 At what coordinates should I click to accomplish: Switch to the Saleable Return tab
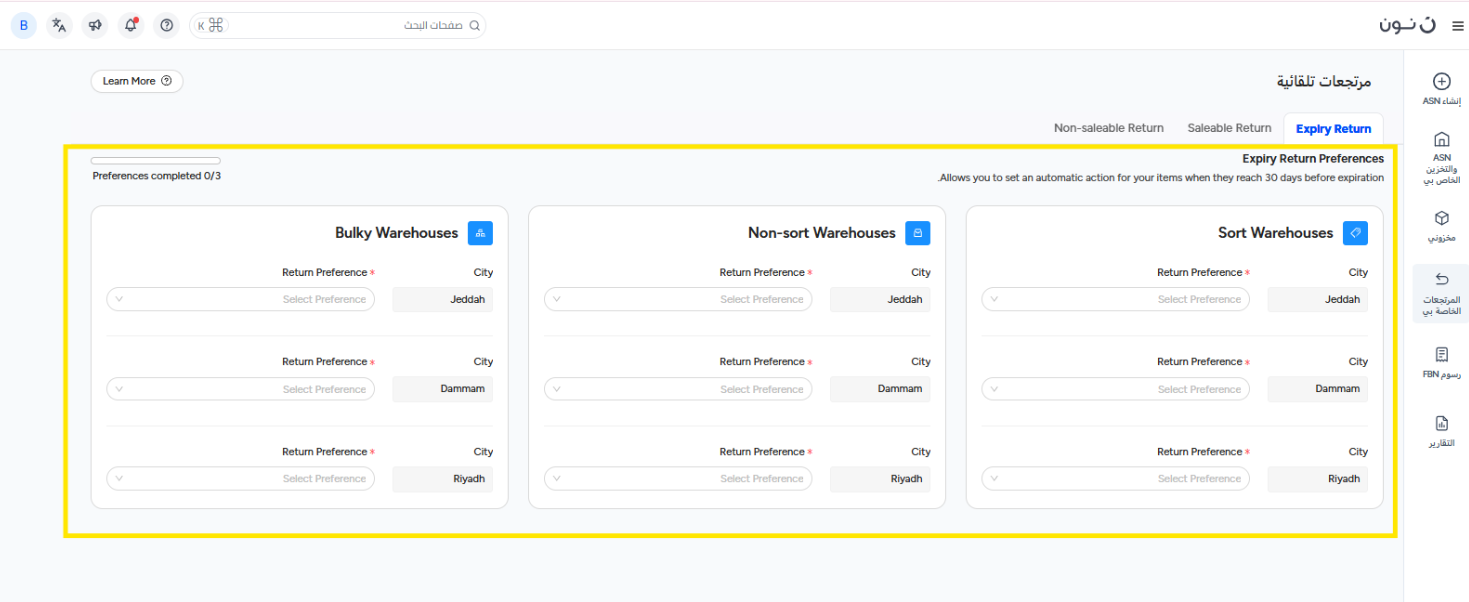1229,128
